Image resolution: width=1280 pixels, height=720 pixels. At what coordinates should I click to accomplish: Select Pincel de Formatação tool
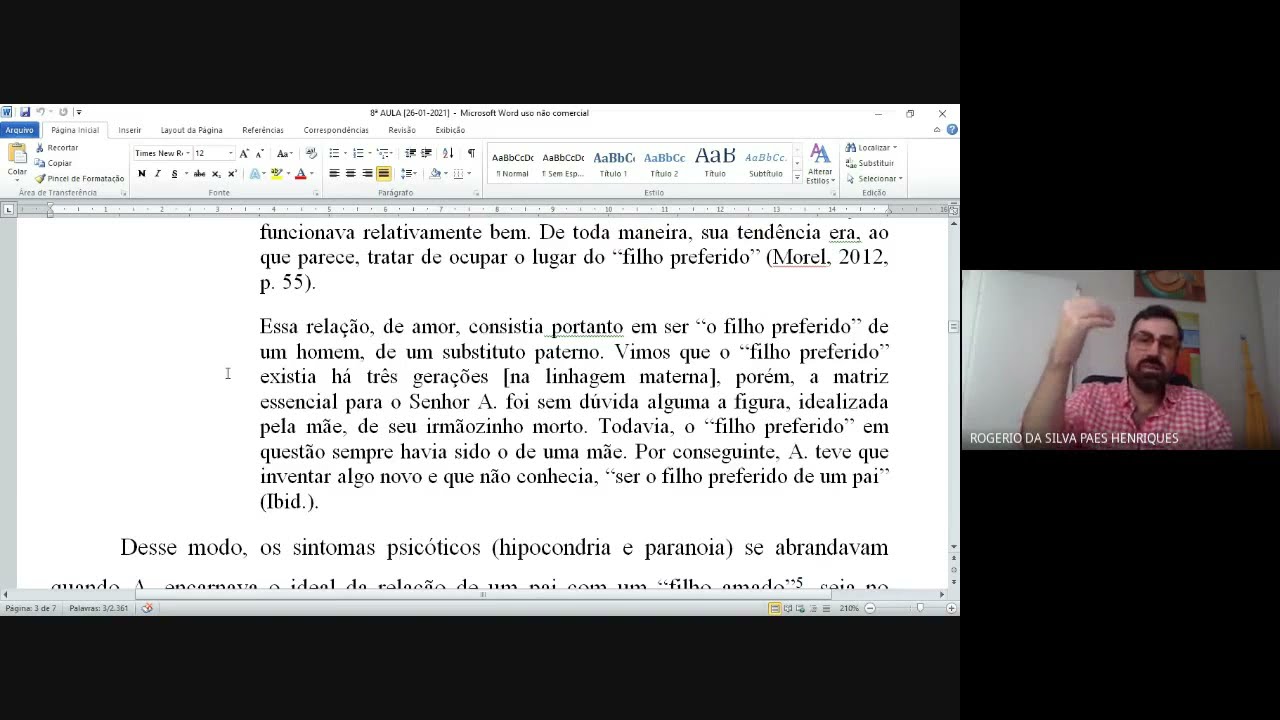tap(79, 178)
